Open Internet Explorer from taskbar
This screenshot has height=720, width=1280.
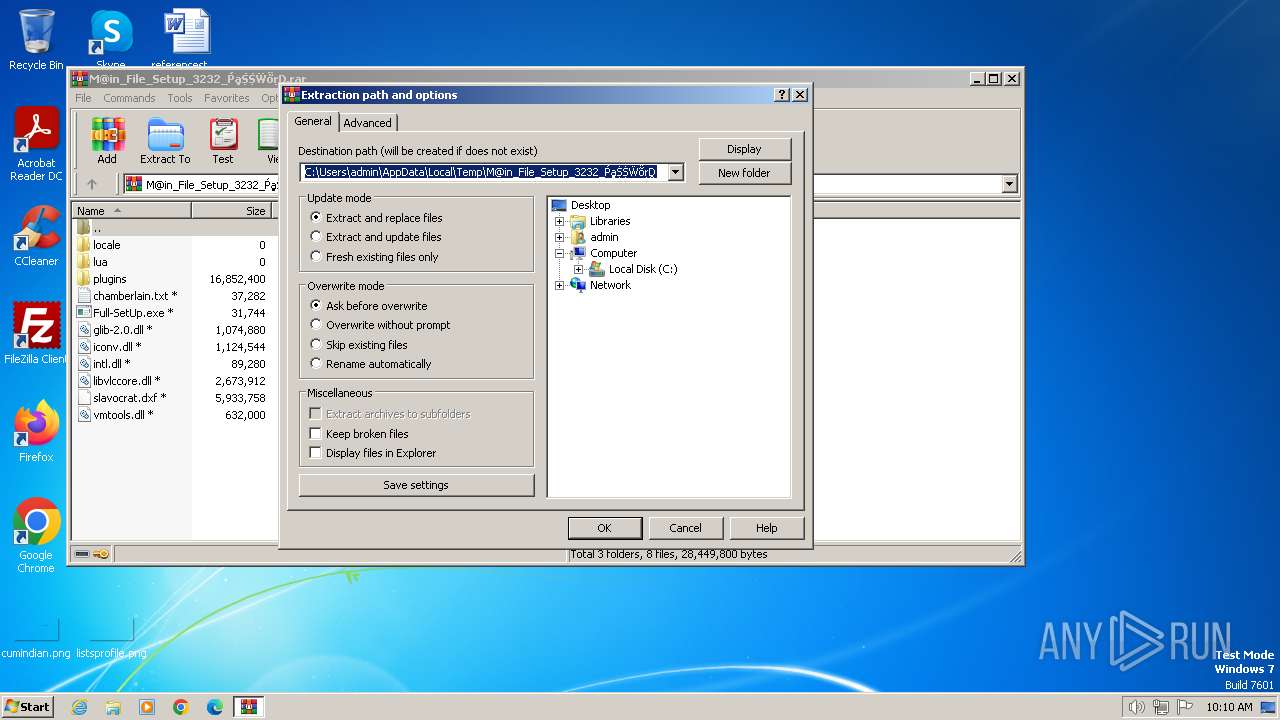pyautogui.click(x=79, y=707)
